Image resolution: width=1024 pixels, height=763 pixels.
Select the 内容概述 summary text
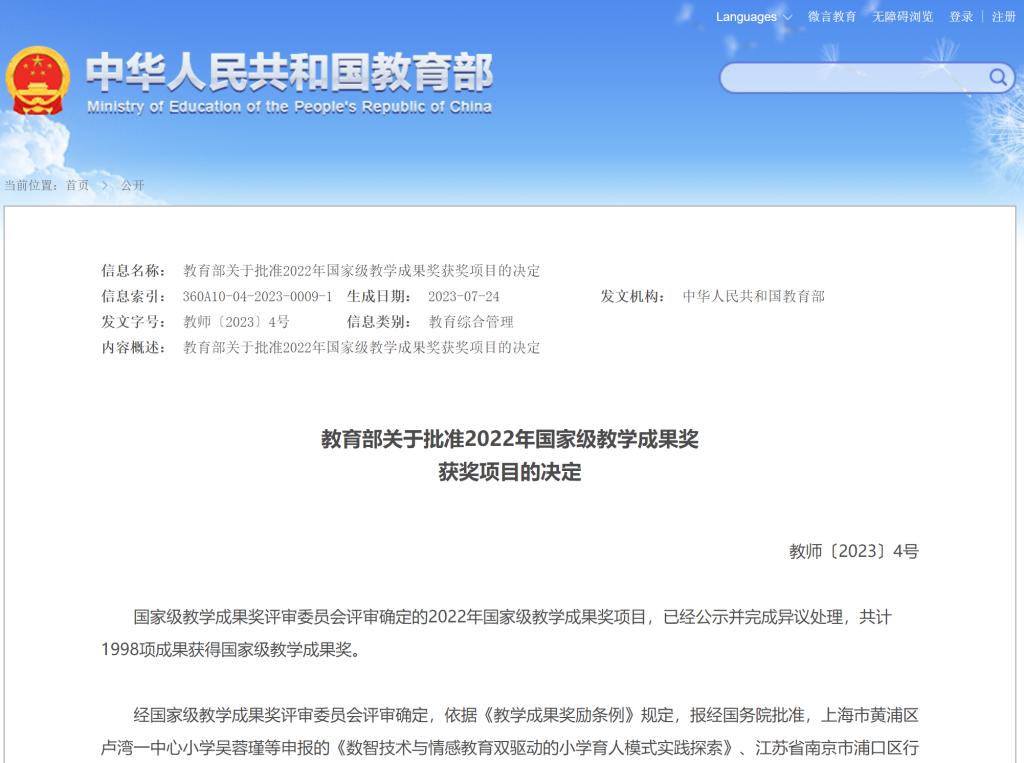point(362,348)
